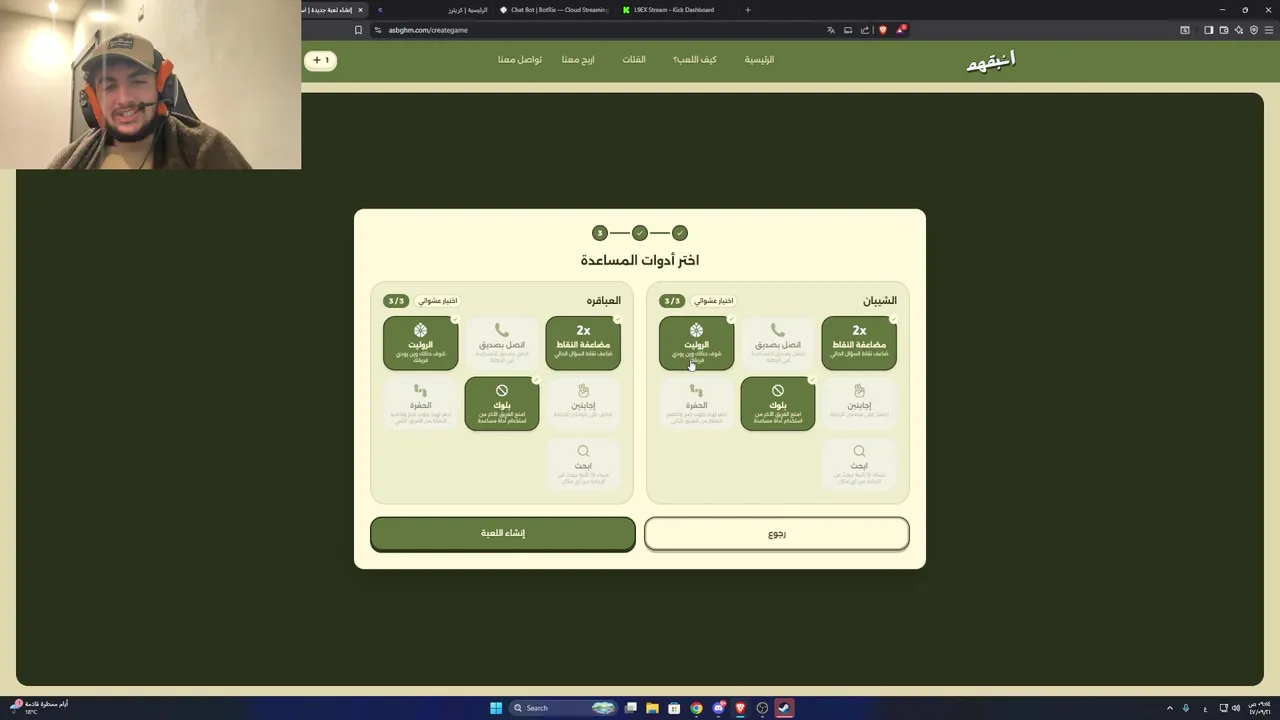The image size is (1280, 720).
Task: Open the taskbar clock and date
Action: click(x=1257, y=708)
